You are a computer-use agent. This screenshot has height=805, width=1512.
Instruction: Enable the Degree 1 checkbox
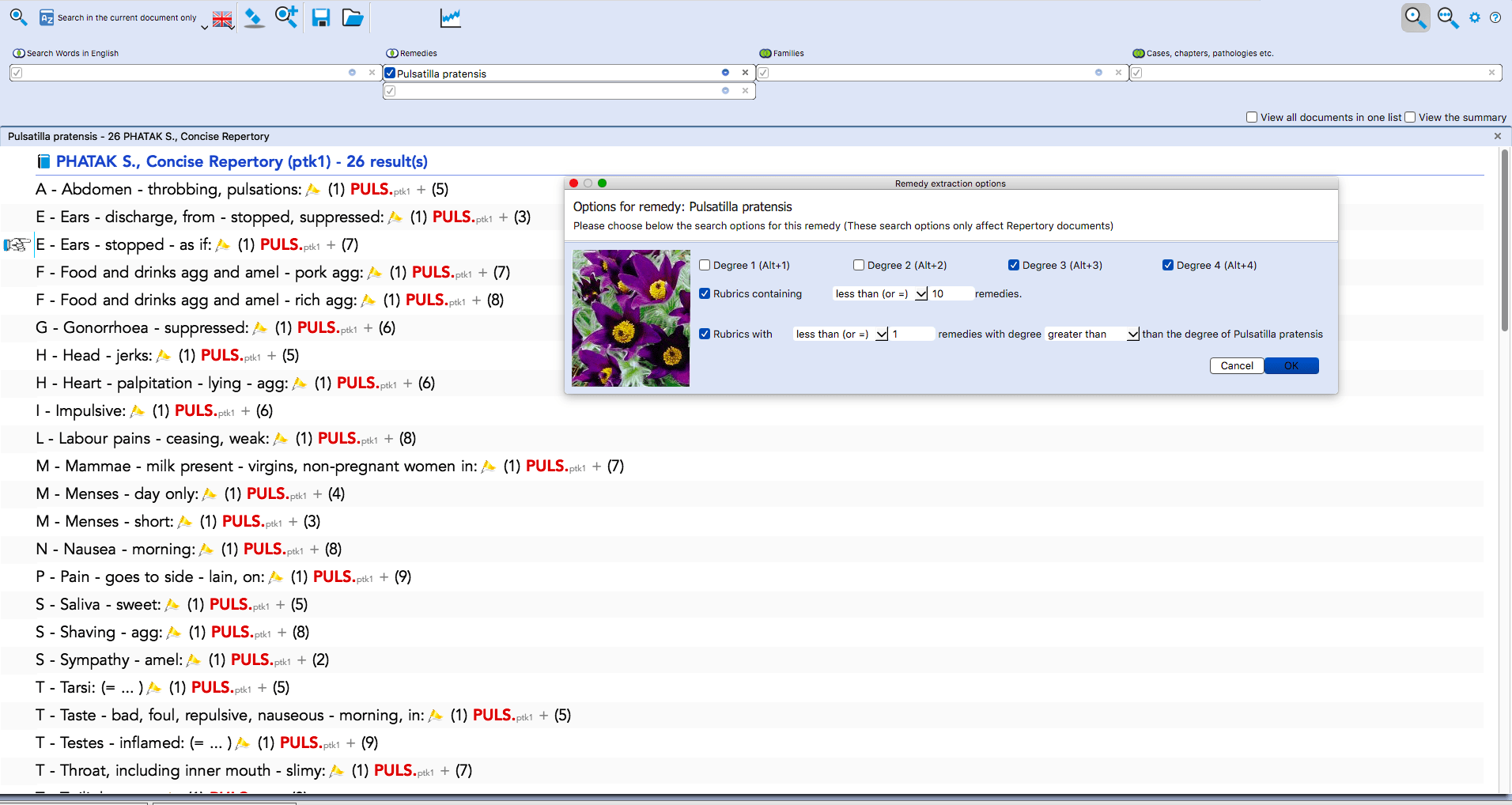point(705,266)
